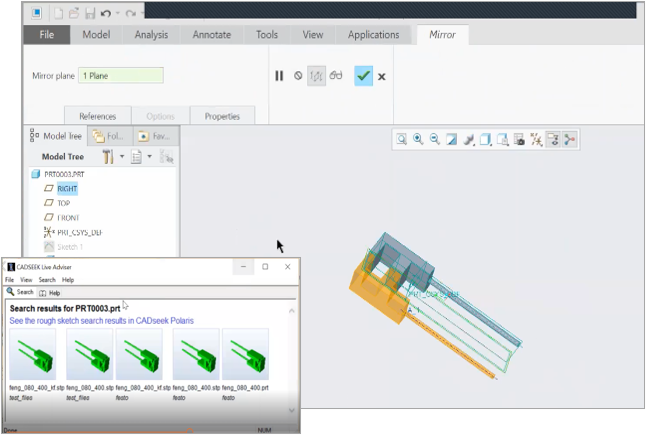Click the no-preview circle icon
The height and width of the screenshot is (435, 646).
coord(298,76)
